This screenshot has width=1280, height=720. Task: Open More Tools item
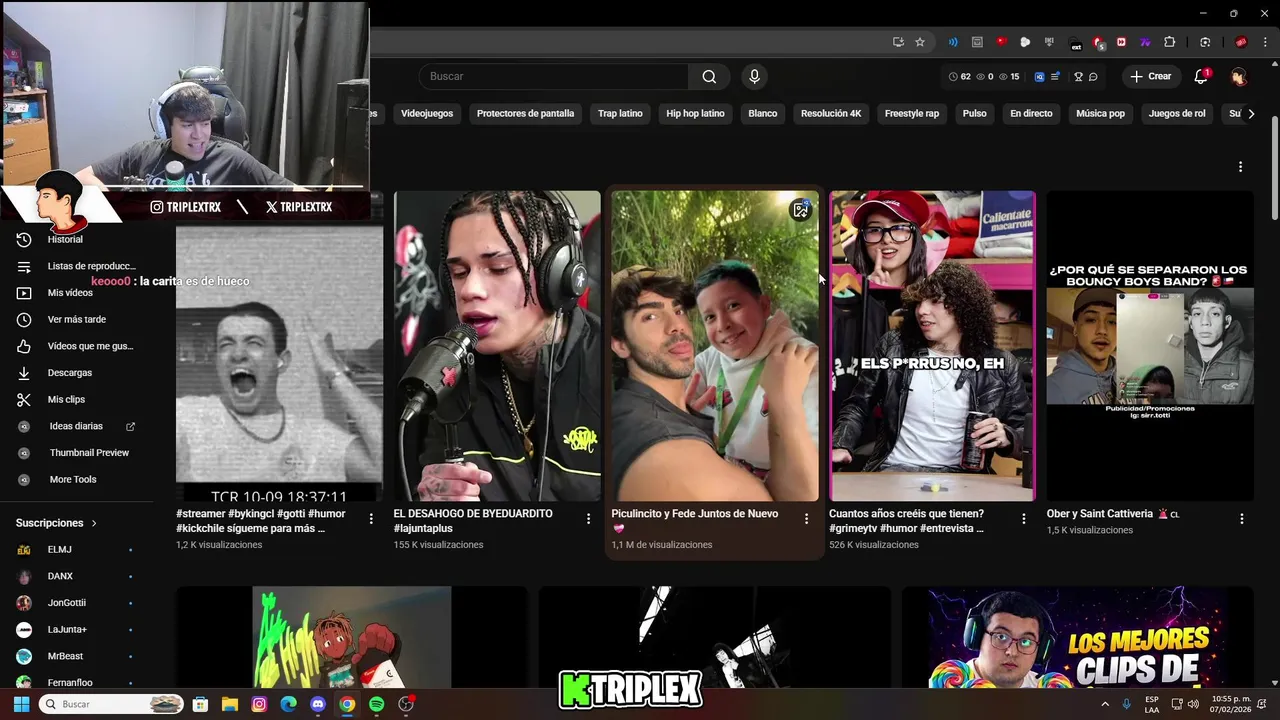(x=77, y=480)
